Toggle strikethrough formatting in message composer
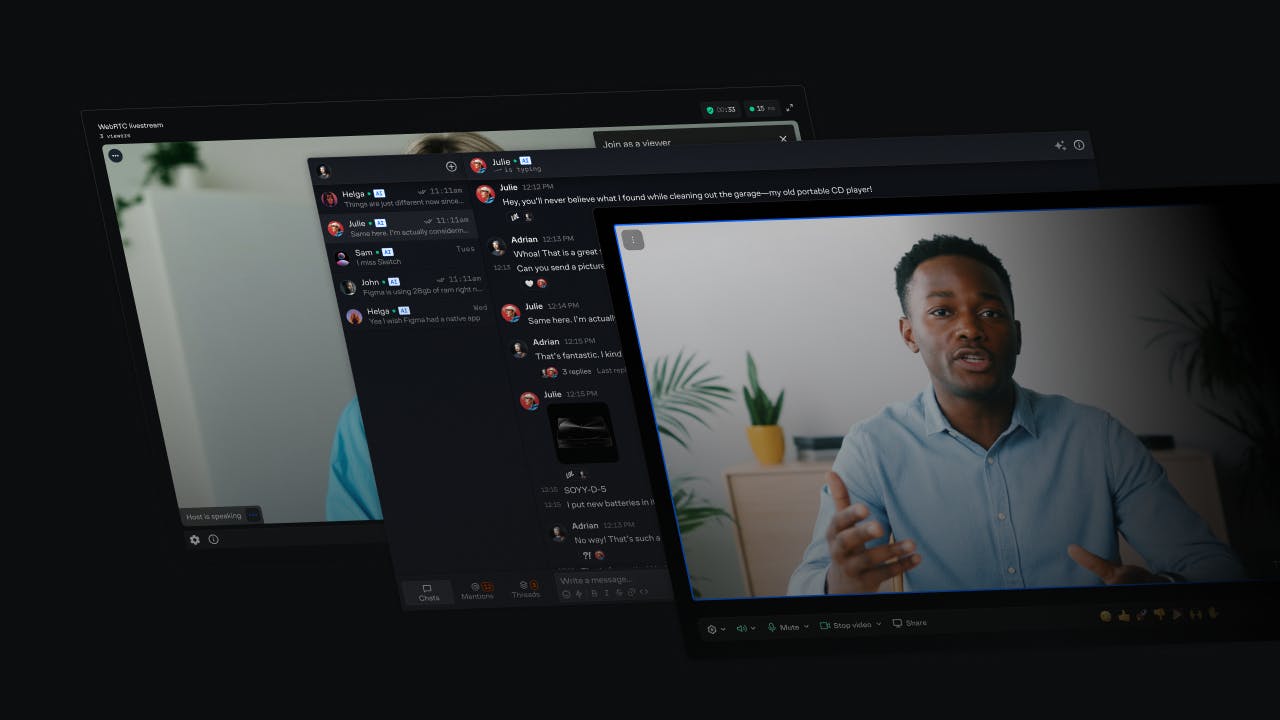 pos(619,593)
